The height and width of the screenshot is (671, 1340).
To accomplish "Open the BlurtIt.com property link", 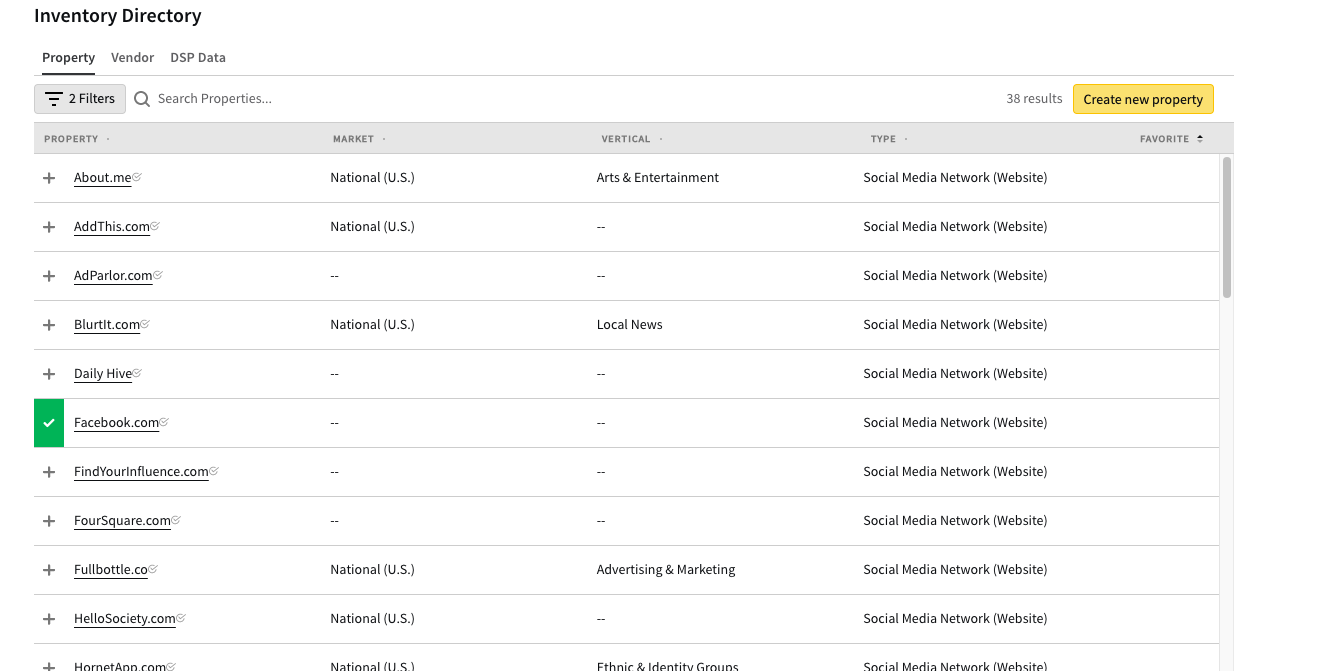I will [x=107, y=325].
